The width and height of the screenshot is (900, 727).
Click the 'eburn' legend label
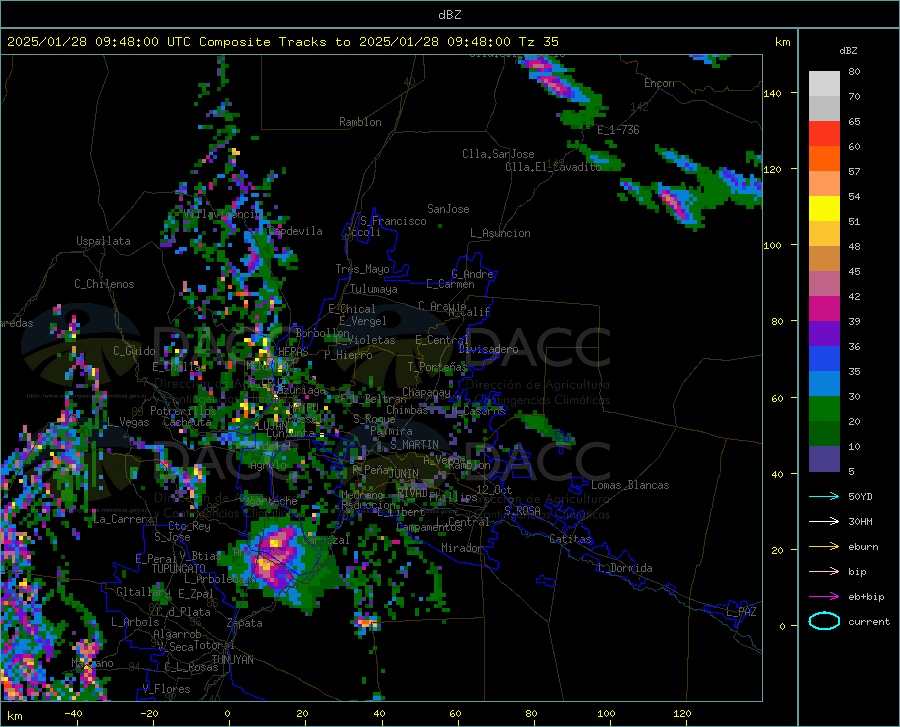coord(863,546)
